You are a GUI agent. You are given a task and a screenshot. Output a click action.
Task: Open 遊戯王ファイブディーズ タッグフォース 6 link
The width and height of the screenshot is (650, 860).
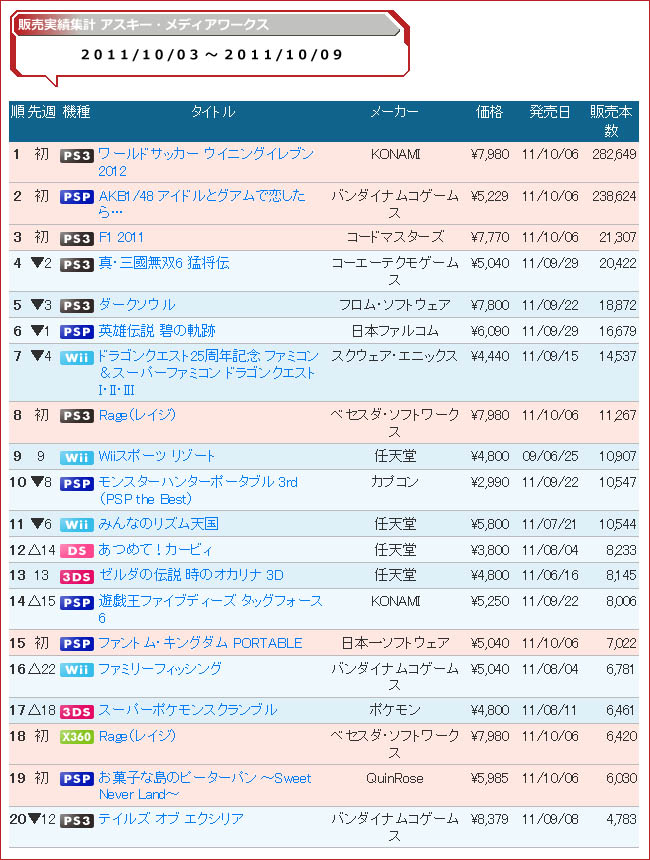coord(211,609)
